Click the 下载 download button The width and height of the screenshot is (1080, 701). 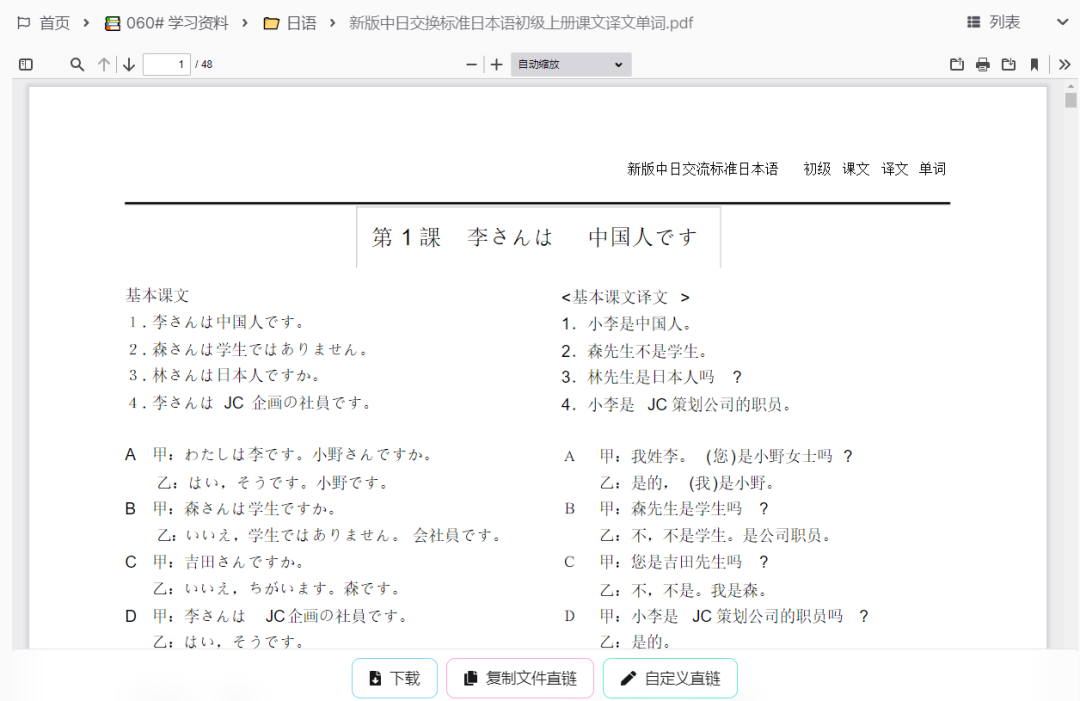(394, 677)
